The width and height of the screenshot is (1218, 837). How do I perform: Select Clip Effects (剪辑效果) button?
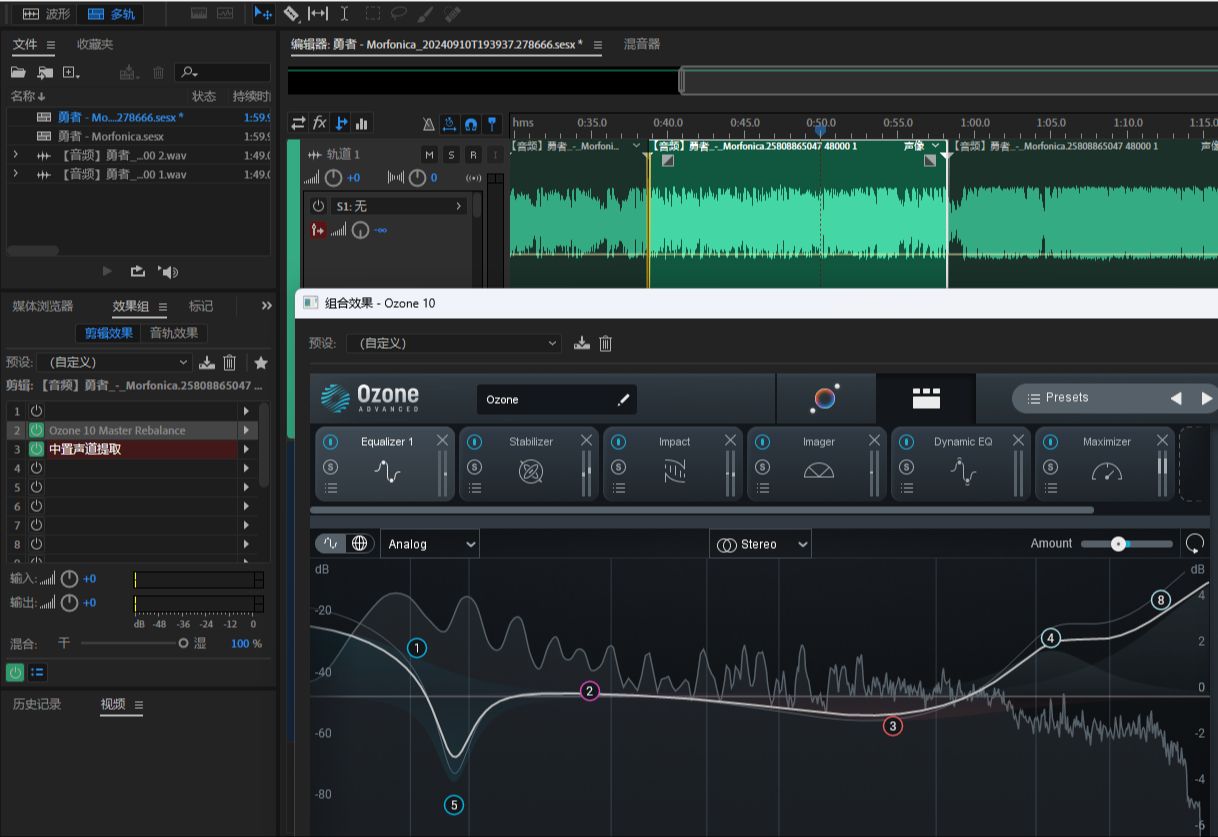(x=109, y=333)
